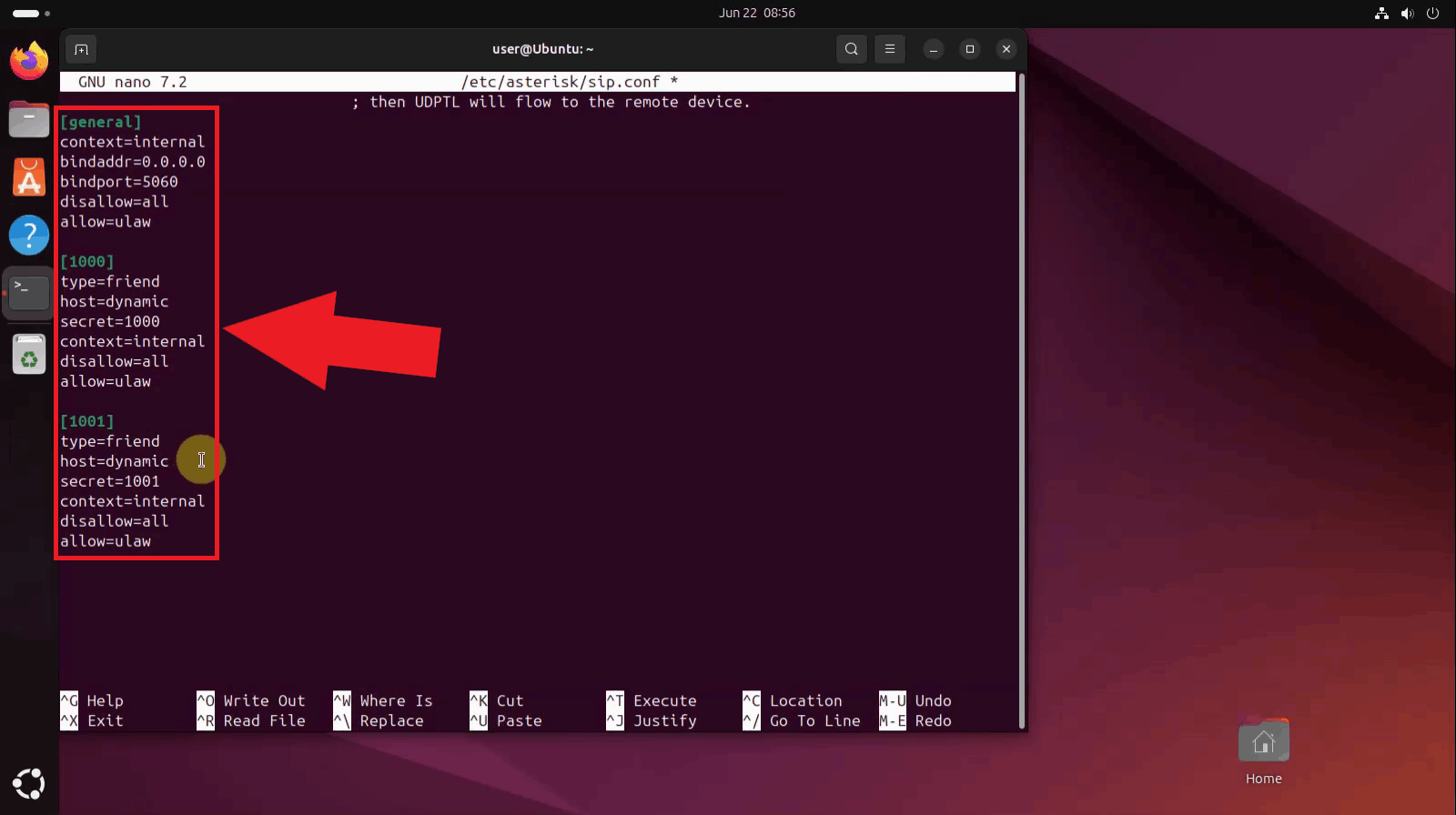
Task: Click the Location shortcut label
Action: [x=805, y=700]
